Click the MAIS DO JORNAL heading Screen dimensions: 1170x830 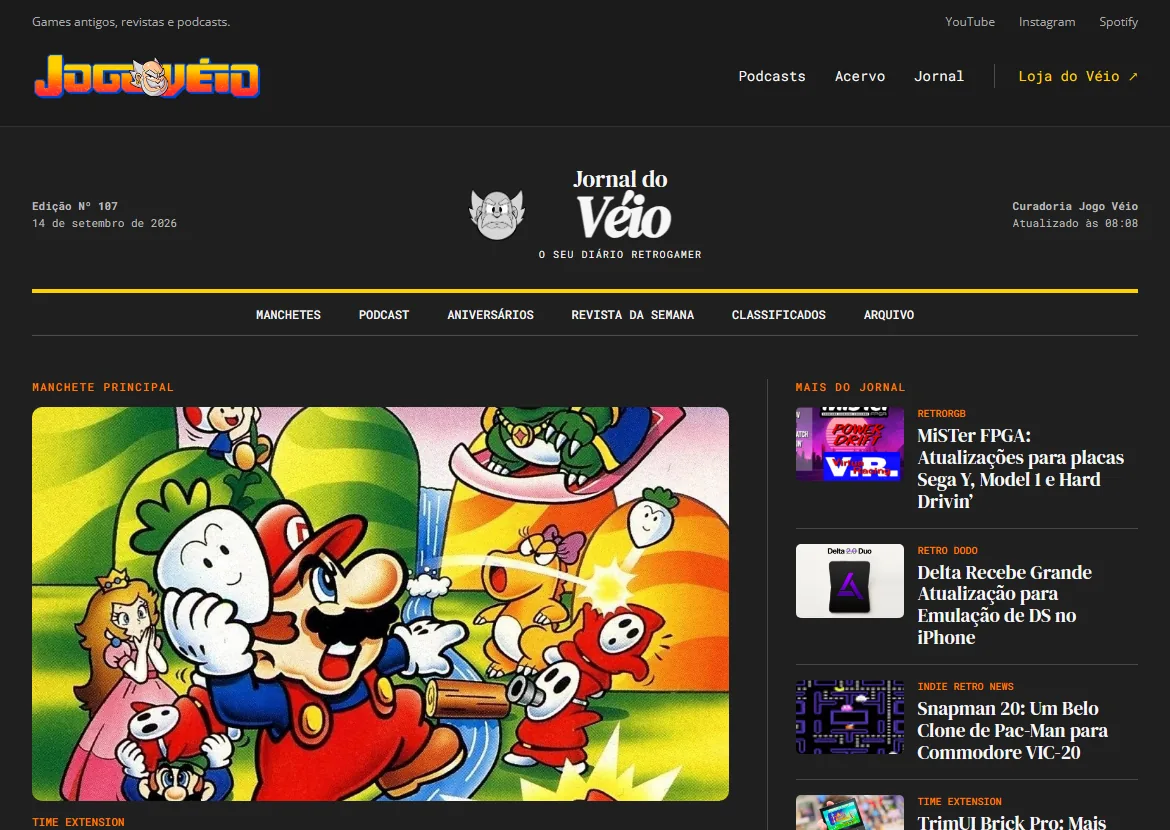(x=850, y=387)
